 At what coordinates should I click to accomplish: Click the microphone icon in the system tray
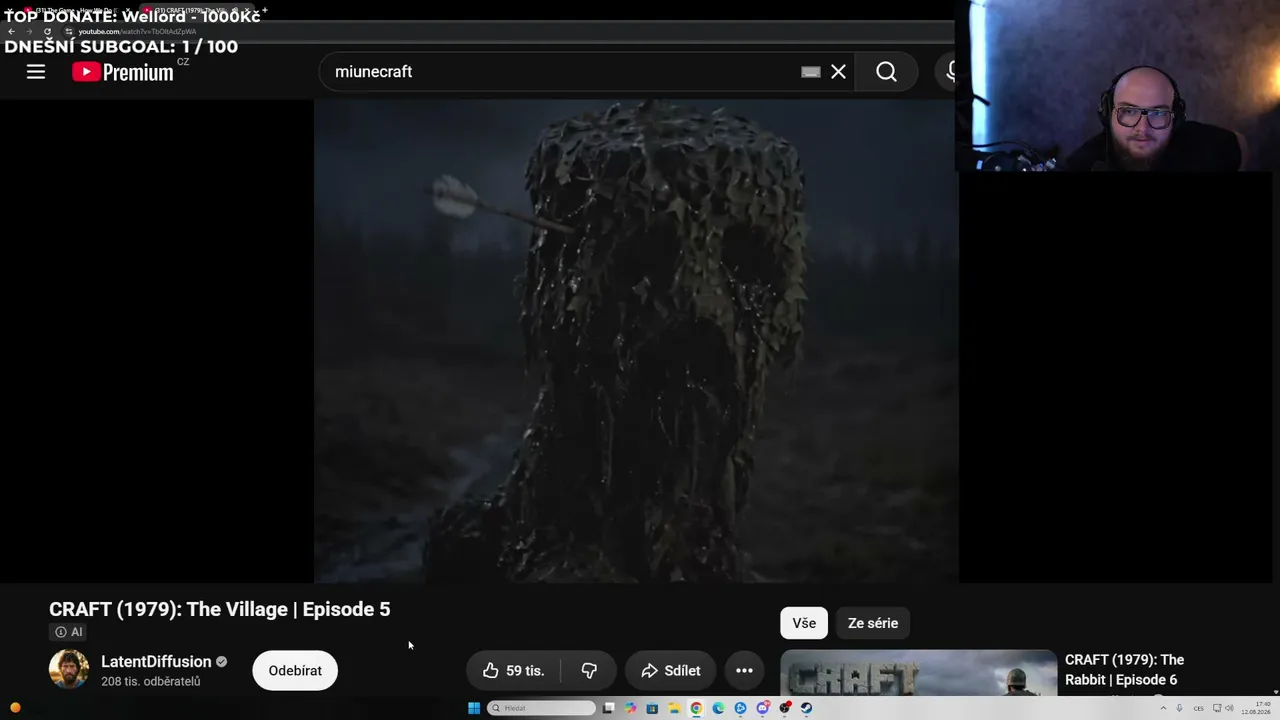click(x=1180, y=708)
